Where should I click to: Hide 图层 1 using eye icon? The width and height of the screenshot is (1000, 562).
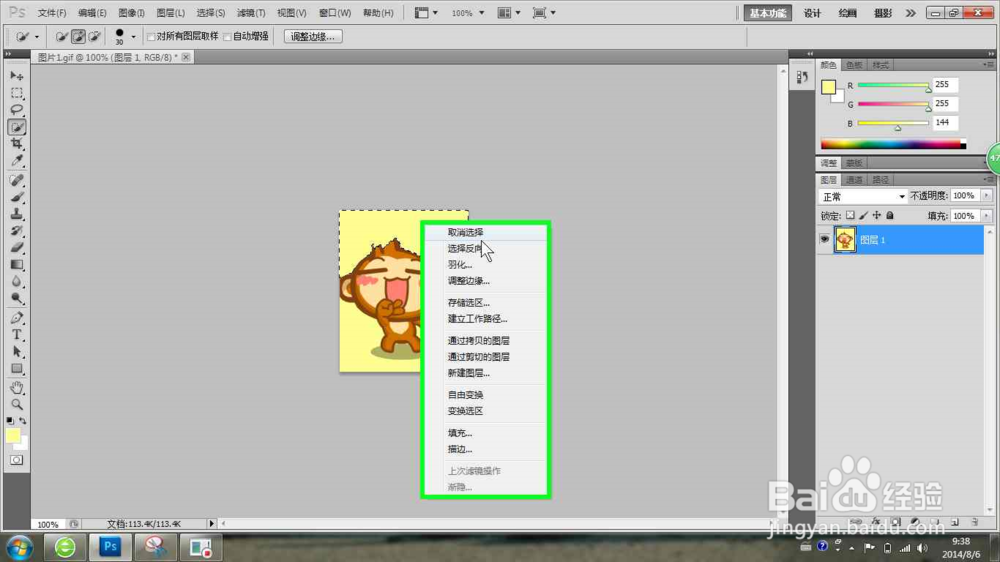point(825,239)
